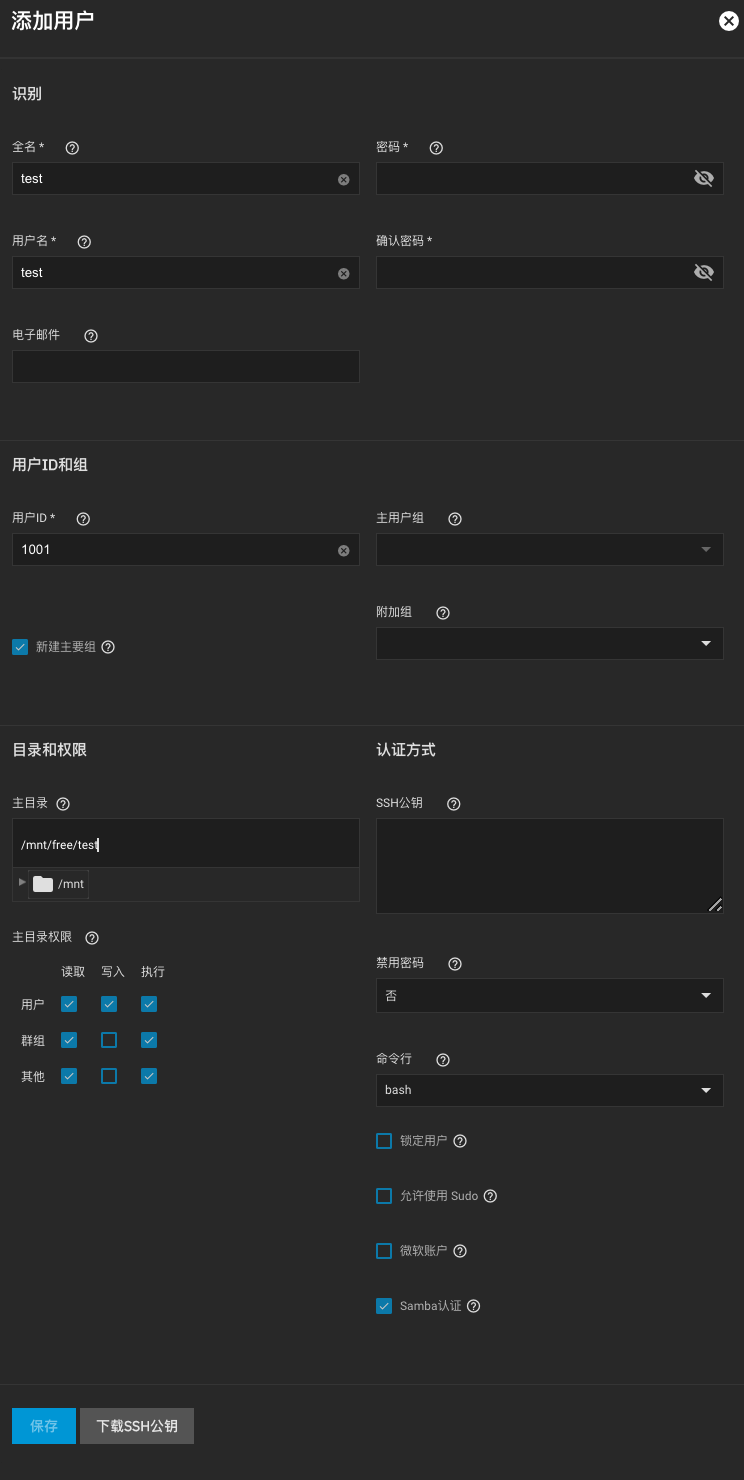The width and height of the screenshot is (744, 1480).
Task: Click help icon next to 全名
Action: pyautogui.click(x=72, y=148)
